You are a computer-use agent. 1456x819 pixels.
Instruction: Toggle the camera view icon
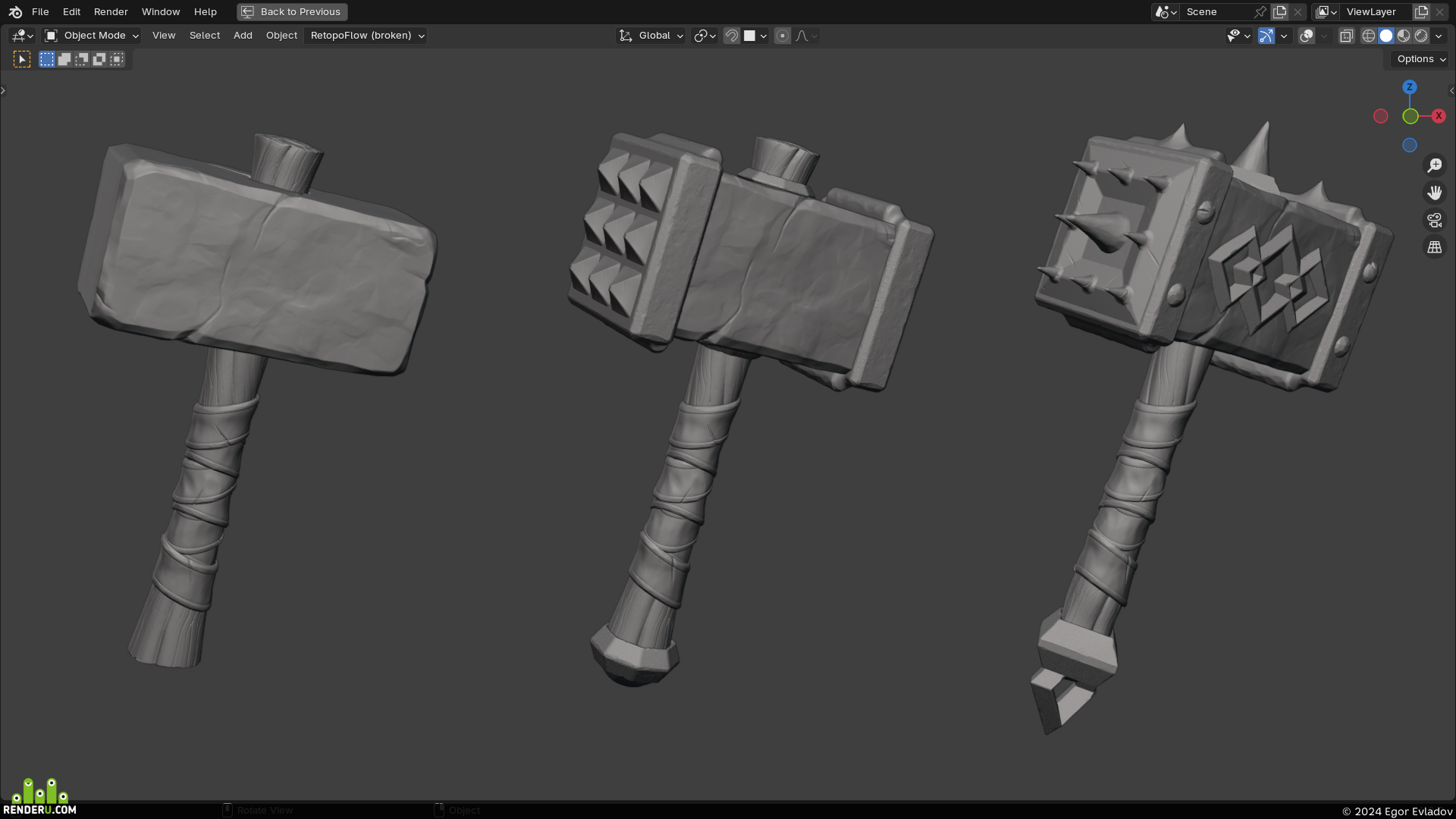(1434, 220)
